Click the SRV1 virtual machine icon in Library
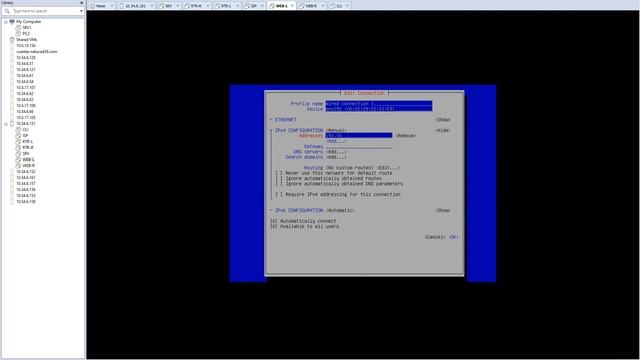The width and height of the screenshot is (640, 360). pos(18,27)
